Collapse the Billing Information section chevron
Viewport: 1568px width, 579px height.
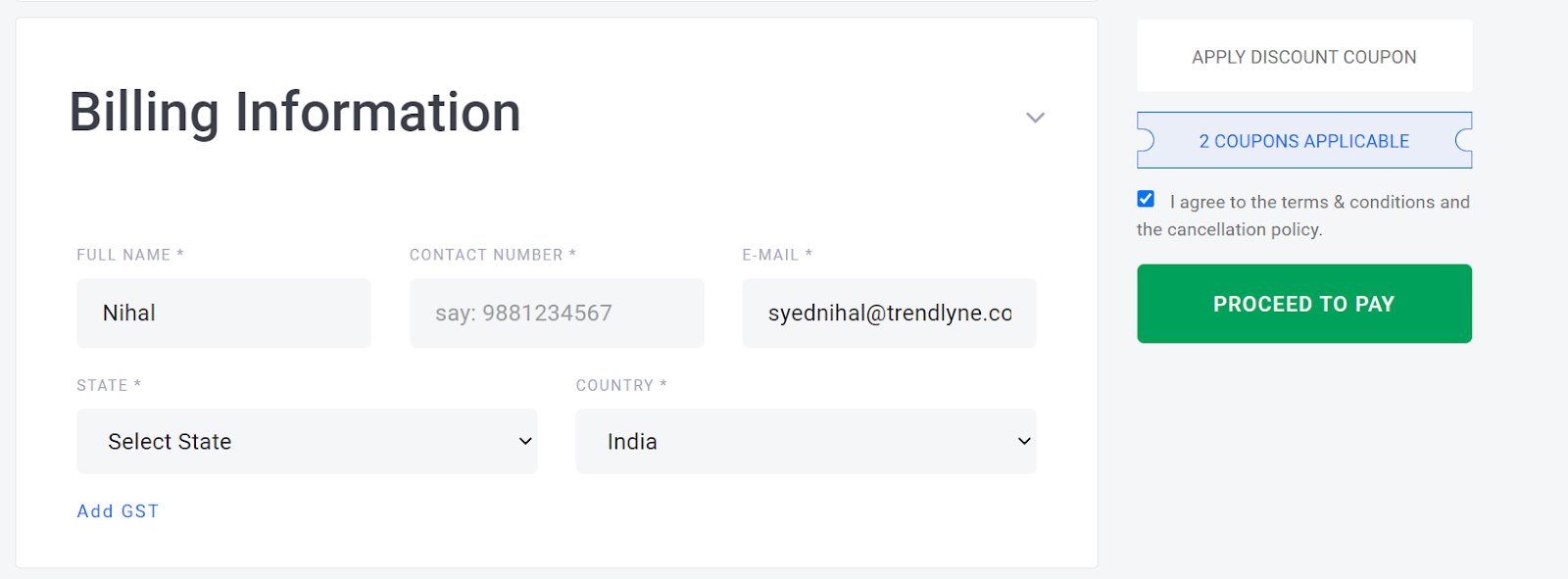click(x=1035, y=118)
